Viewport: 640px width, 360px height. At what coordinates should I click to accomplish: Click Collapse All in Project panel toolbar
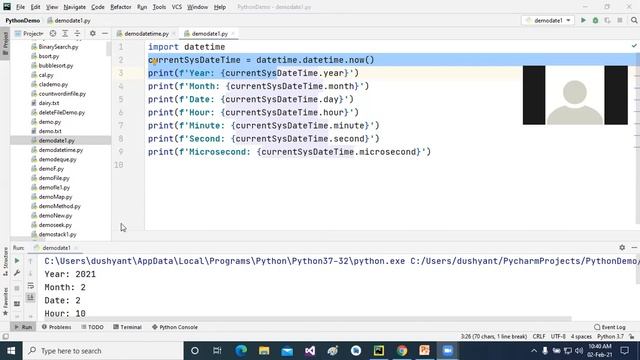click(x=77, y=33)
